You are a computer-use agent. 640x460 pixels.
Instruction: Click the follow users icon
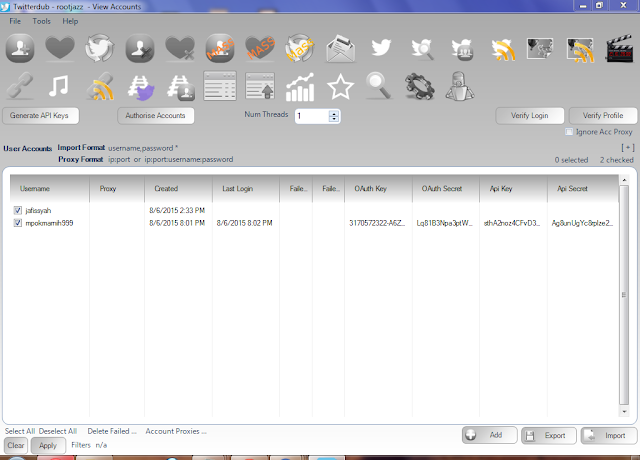coord(20,49)
